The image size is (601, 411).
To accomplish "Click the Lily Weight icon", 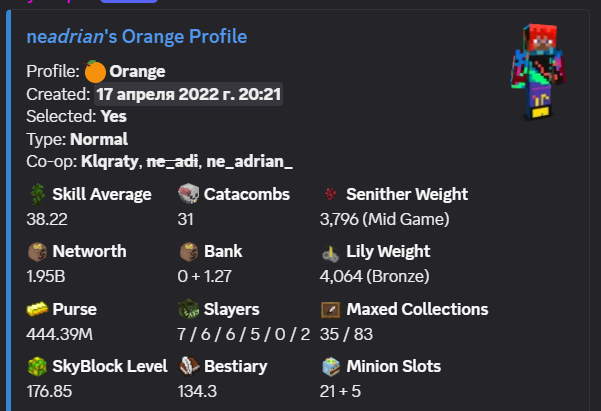I will (330, 253).
